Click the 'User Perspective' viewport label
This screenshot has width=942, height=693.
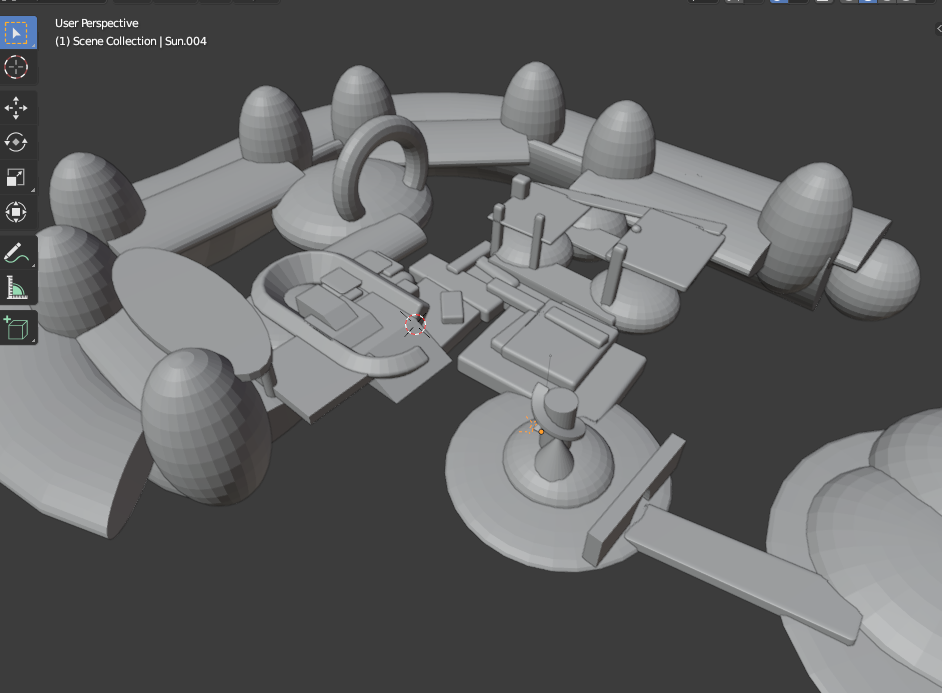coord(97,23)
